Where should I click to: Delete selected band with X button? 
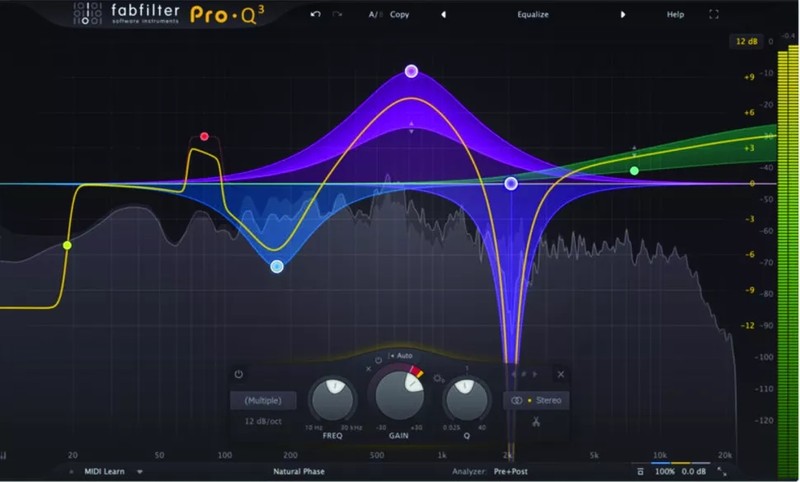pyautogui.click(x=561, y=374)
